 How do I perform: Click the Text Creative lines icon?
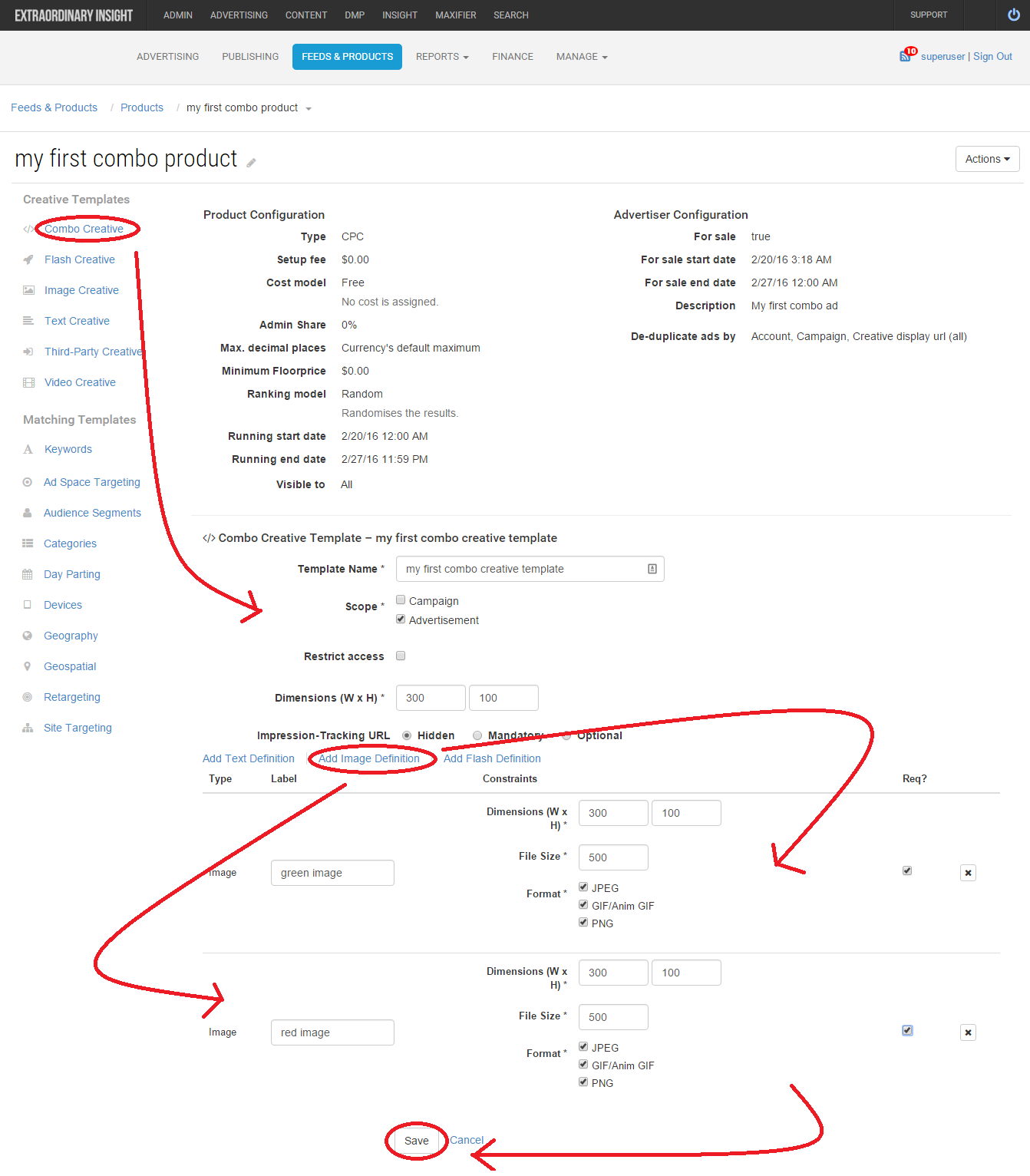tap(28, 321)
